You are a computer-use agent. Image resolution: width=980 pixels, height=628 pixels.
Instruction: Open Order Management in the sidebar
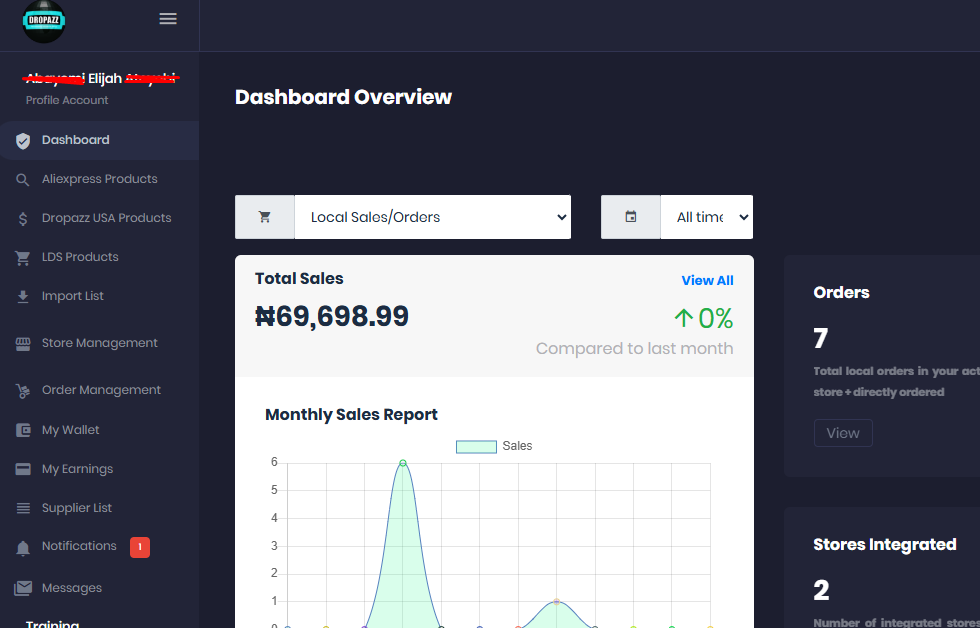pos(101,390)
